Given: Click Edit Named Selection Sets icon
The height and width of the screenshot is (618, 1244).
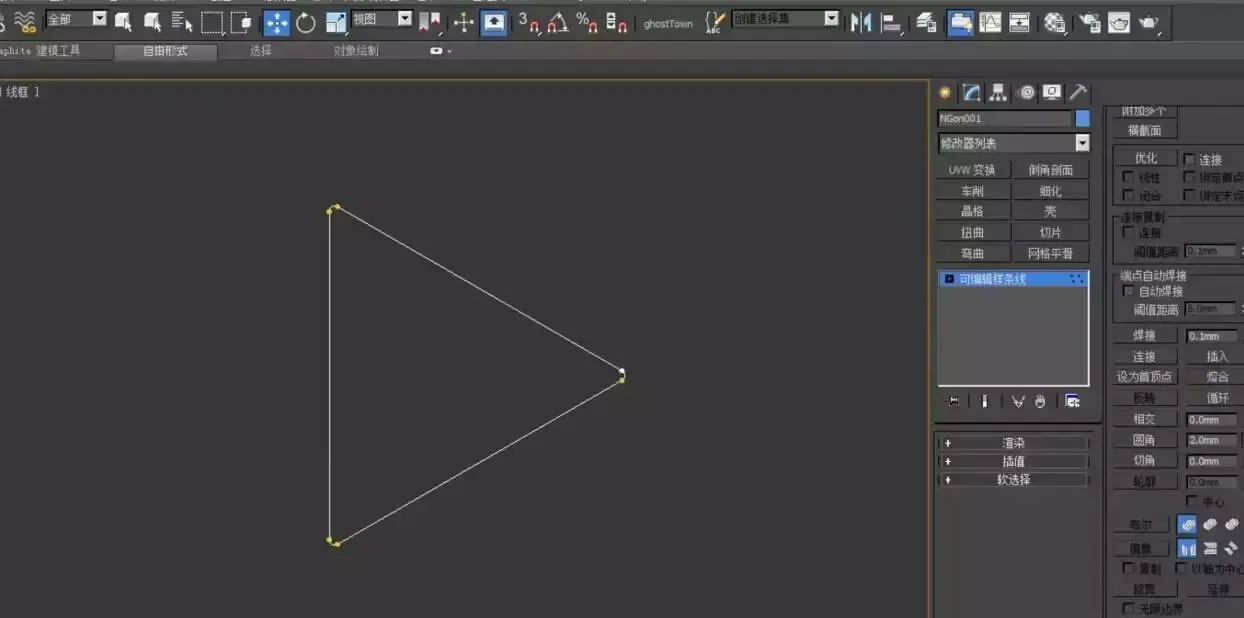Looking at the screenshot, I should [x=714, y=22].
